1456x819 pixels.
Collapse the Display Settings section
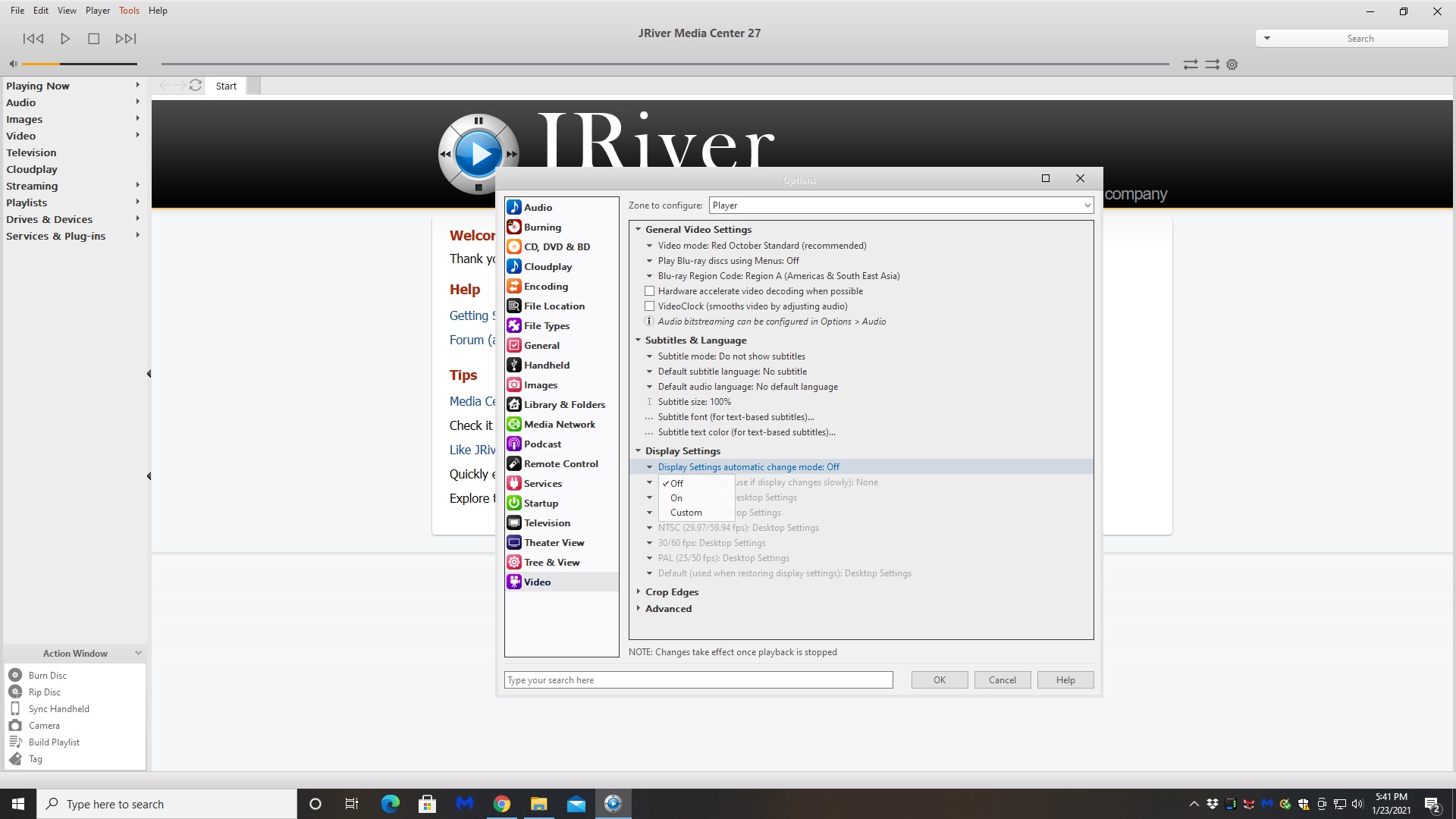[x=639, y=450]
